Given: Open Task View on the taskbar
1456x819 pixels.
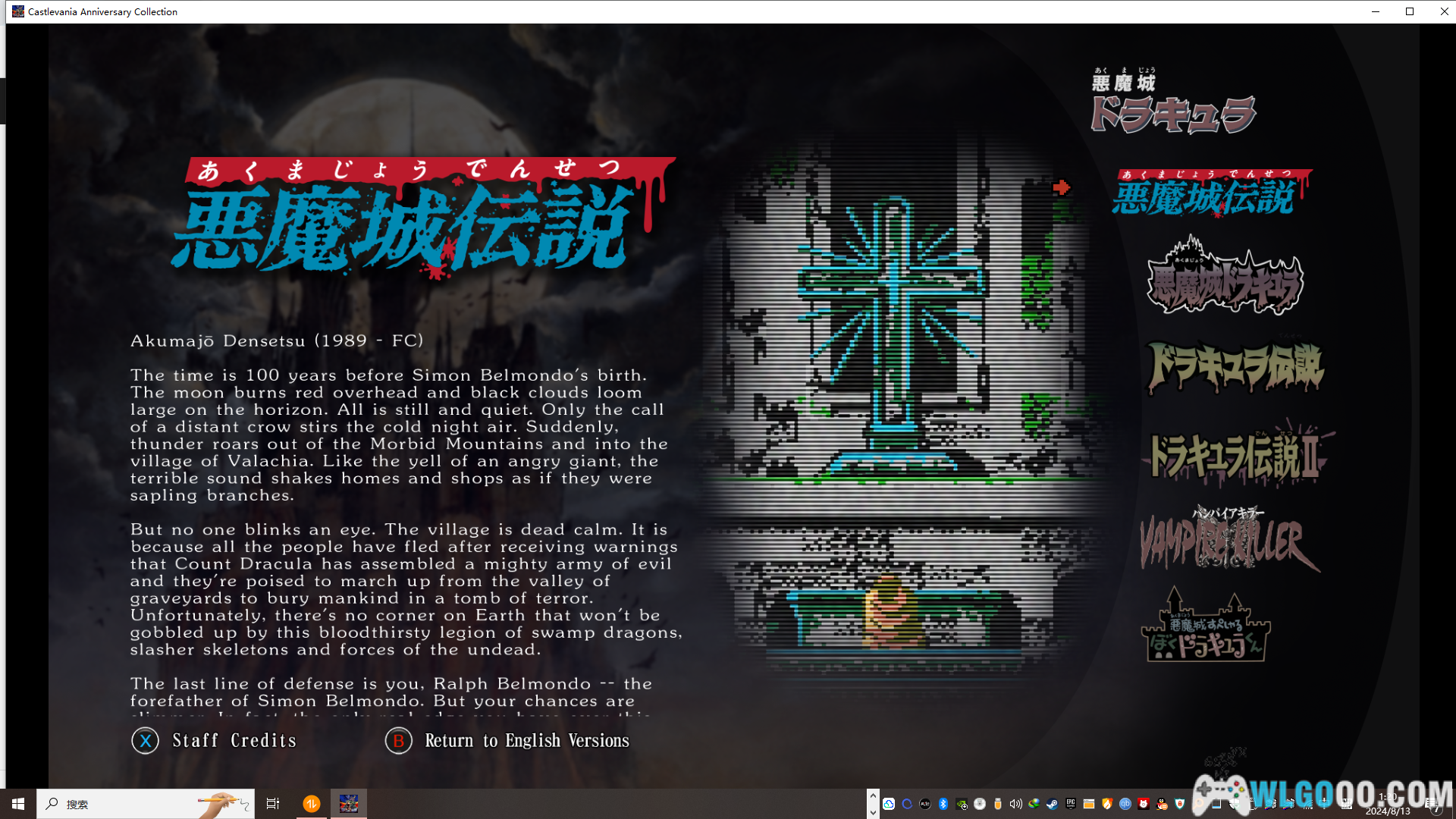Looking at the screenshot, I should (273, 804).
